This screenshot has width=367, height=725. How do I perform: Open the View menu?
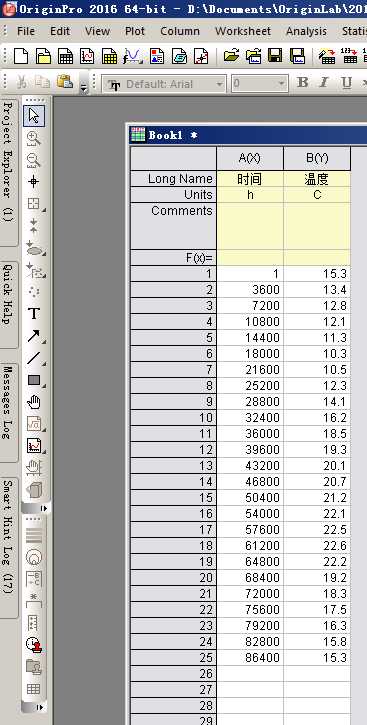[98, 31]
